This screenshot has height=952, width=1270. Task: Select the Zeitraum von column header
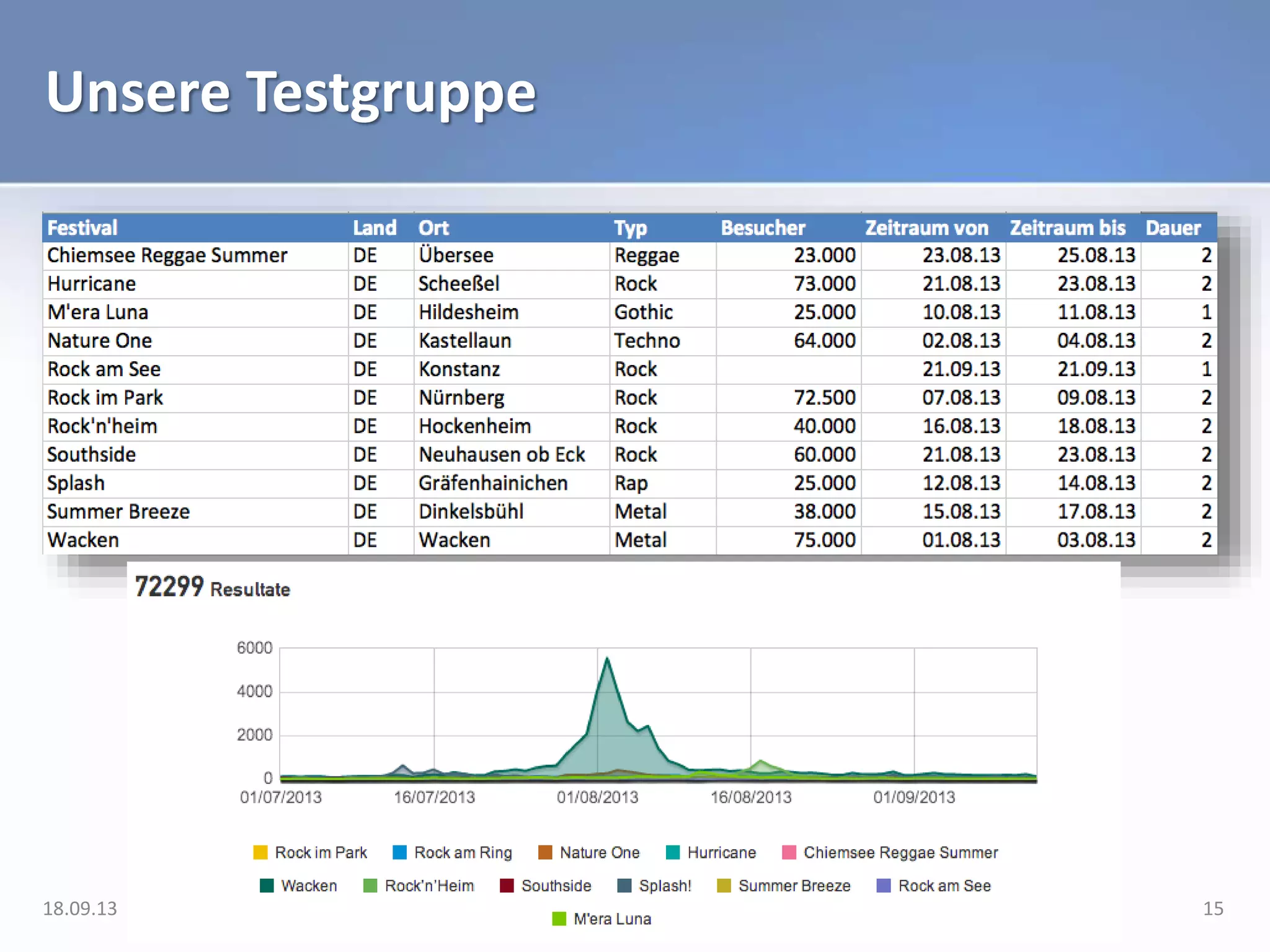(933, 227)
